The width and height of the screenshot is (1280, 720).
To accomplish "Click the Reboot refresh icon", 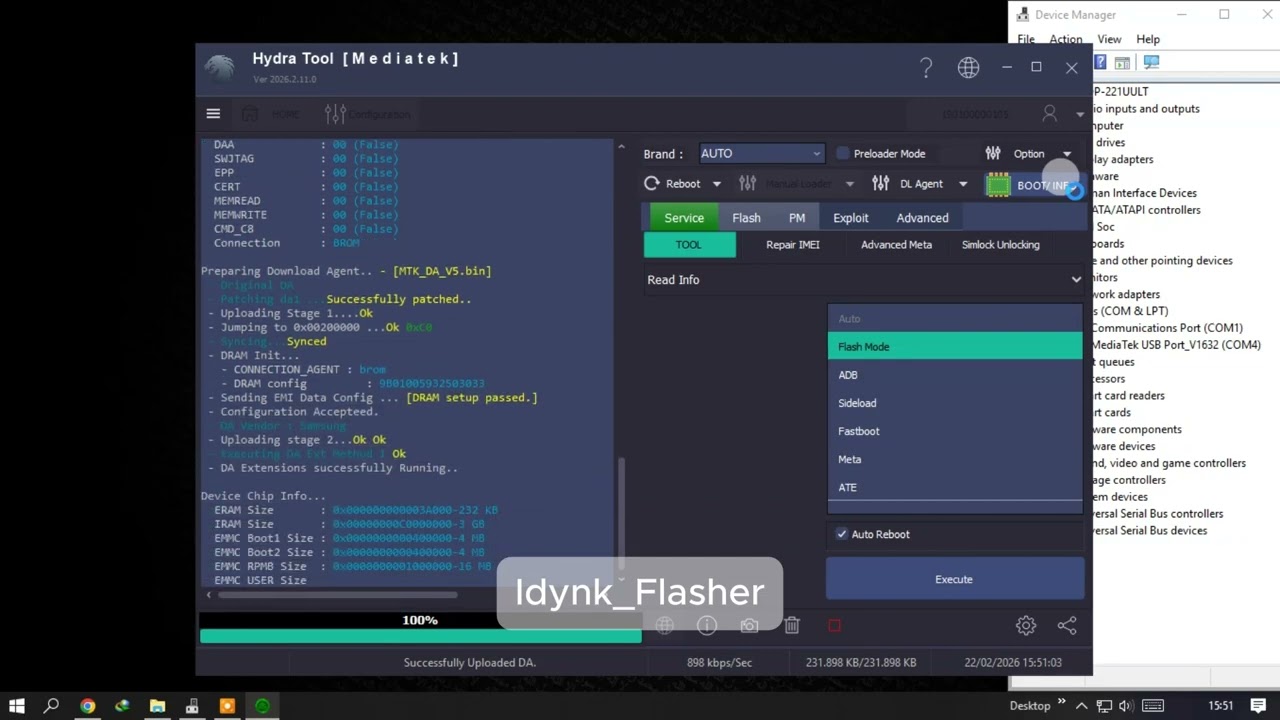I will tap(652, 184).
